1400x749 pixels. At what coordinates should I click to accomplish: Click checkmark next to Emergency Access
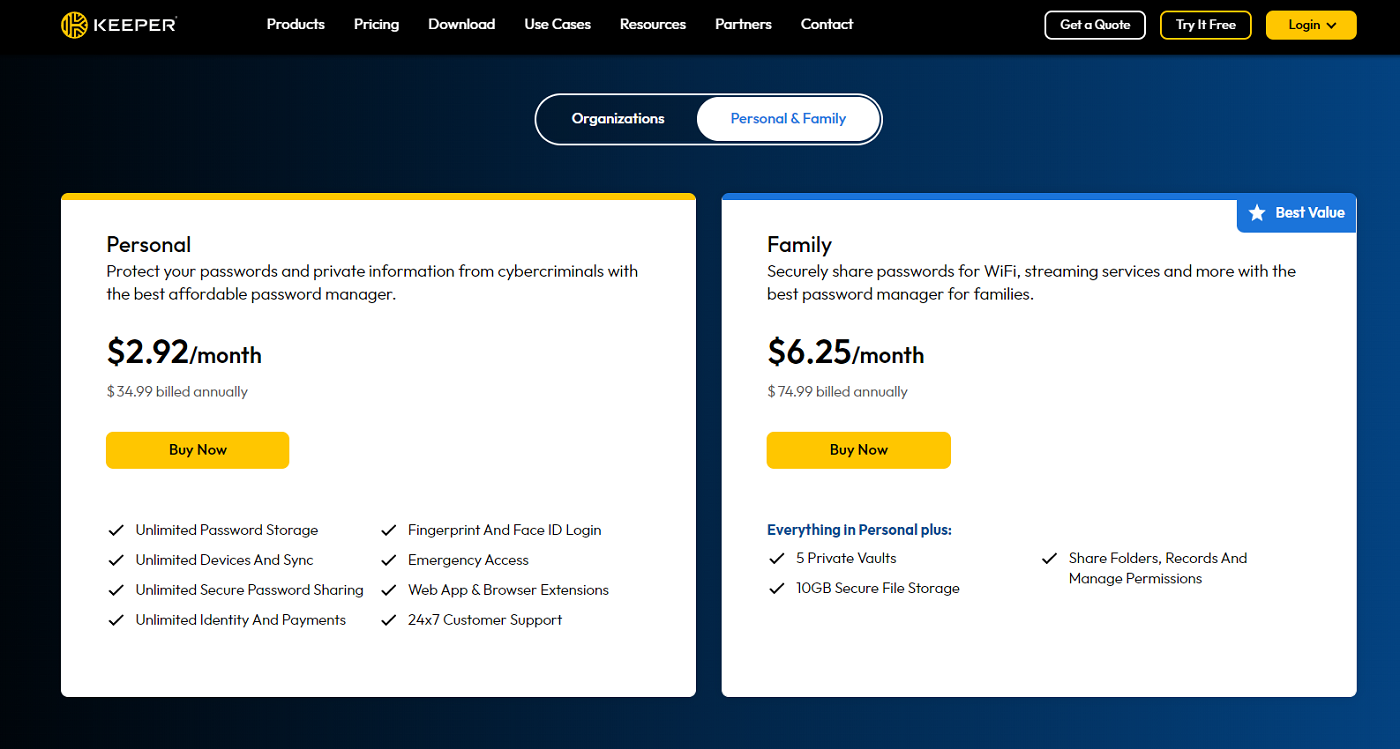(389, 560)
